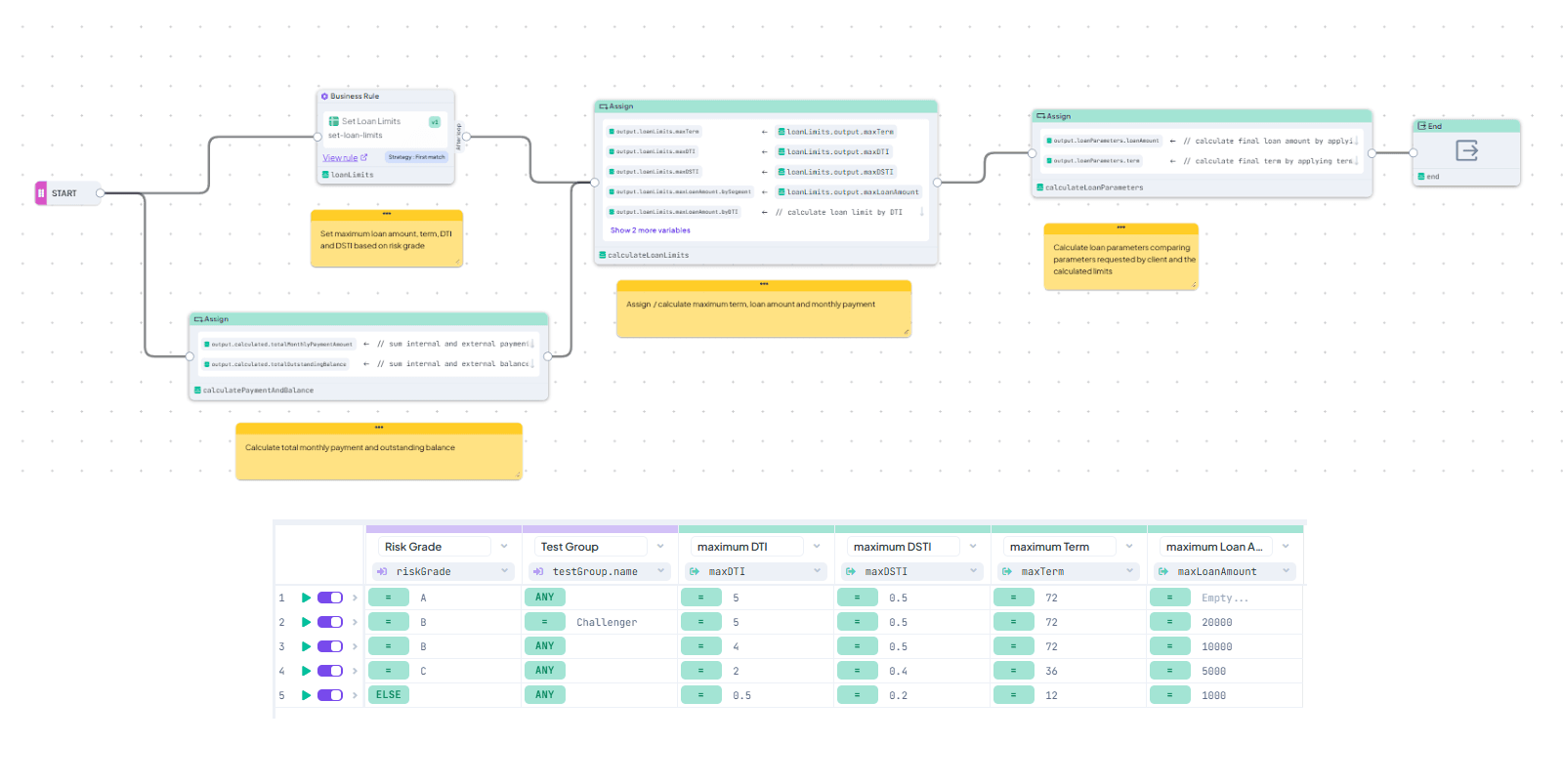This screenshot has height=784, width=1563.
Task: Click the input icon beside riskGrade
Action: (x=382, y=572)
